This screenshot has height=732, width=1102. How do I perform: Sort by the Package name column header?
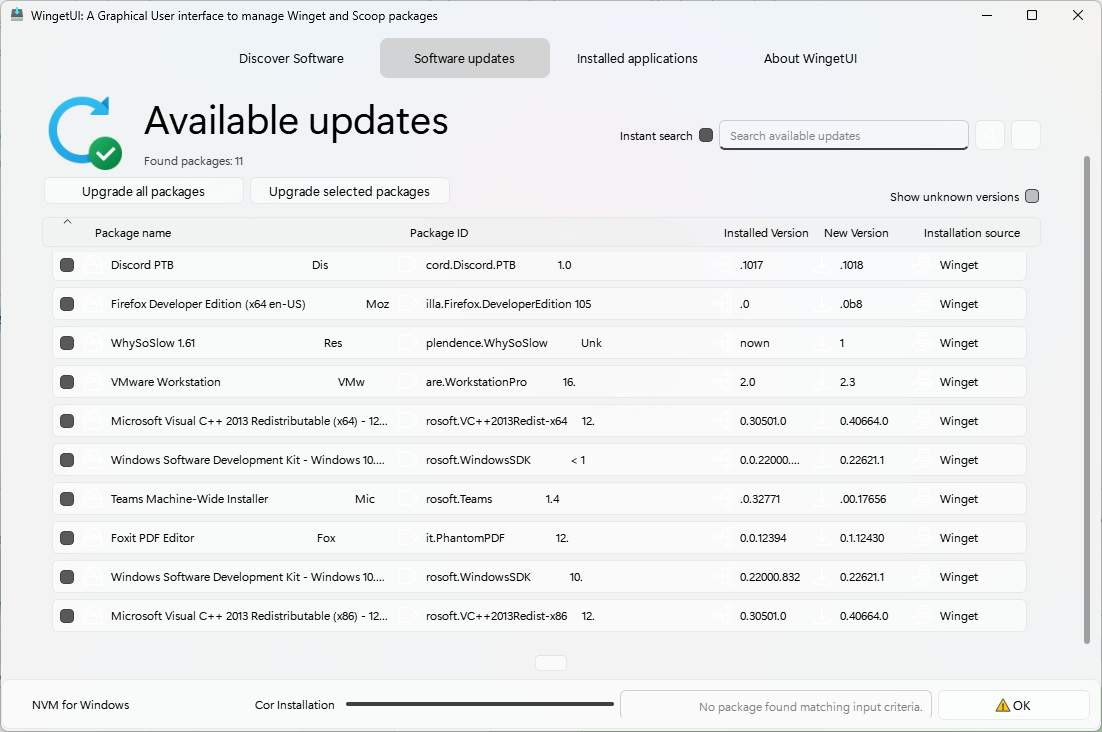133,233
